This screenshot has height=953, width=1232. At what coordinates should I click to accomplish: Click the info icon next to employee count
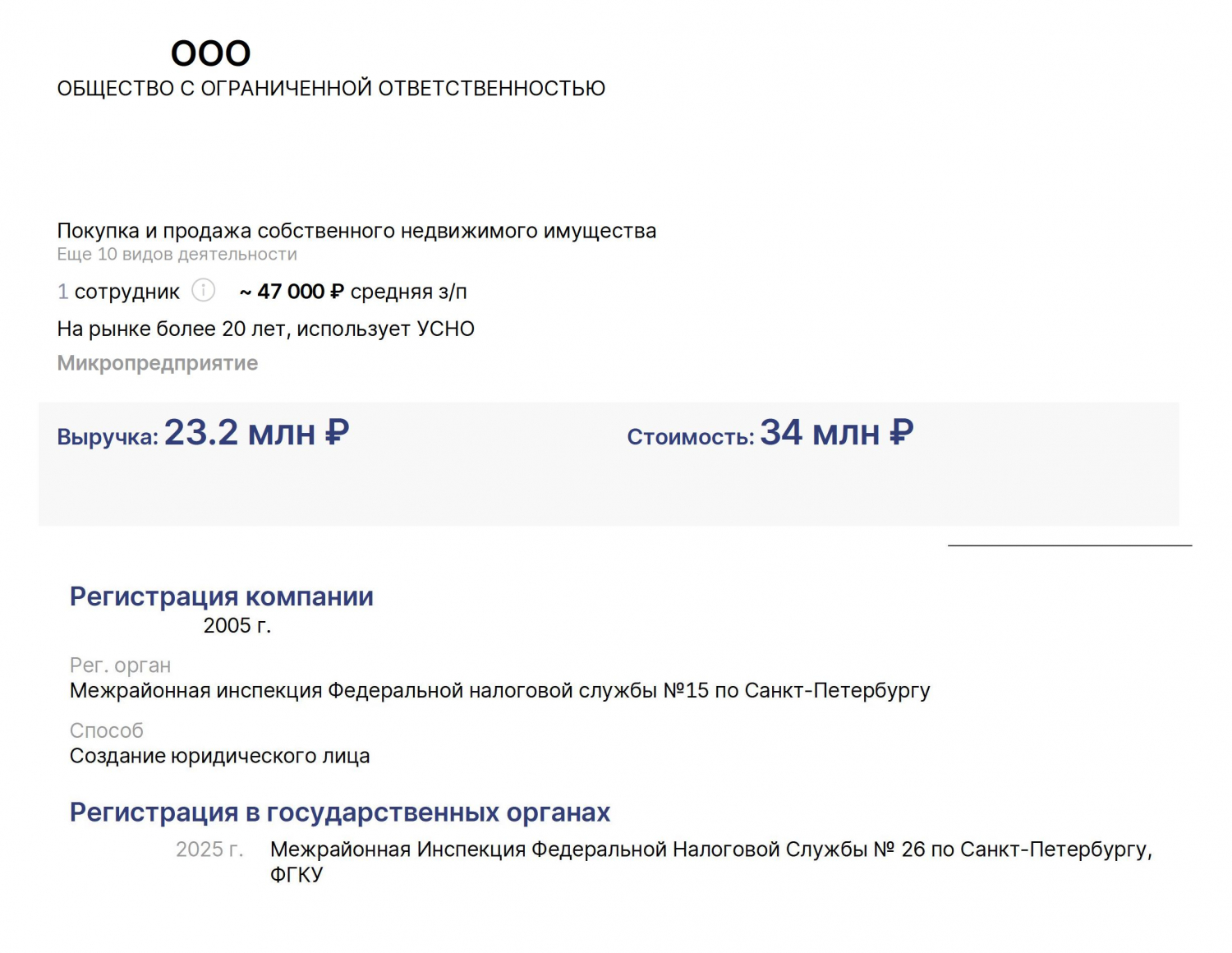coord(203,290)
